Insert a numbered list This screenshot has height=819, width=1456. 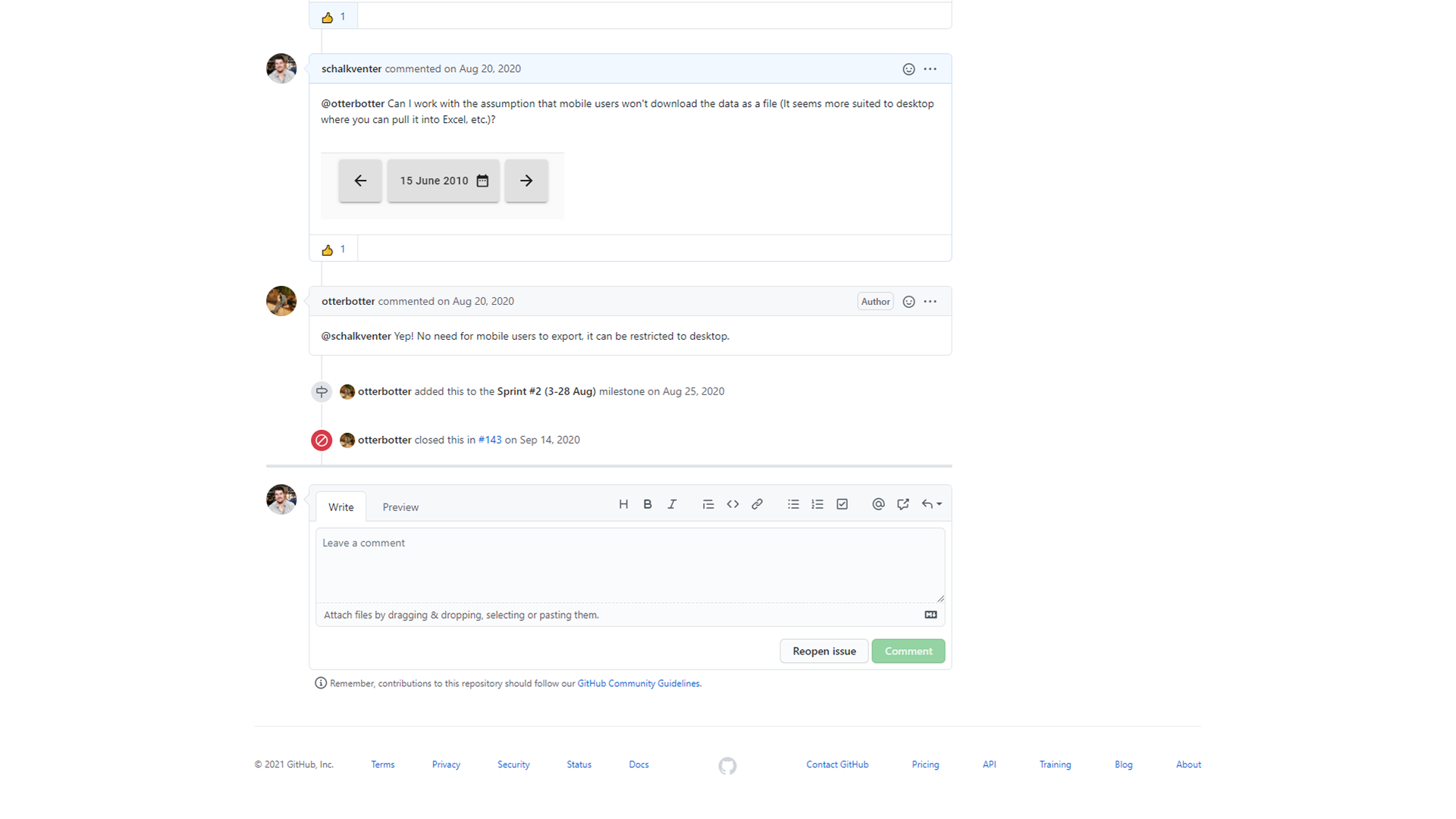click(817, 504)
